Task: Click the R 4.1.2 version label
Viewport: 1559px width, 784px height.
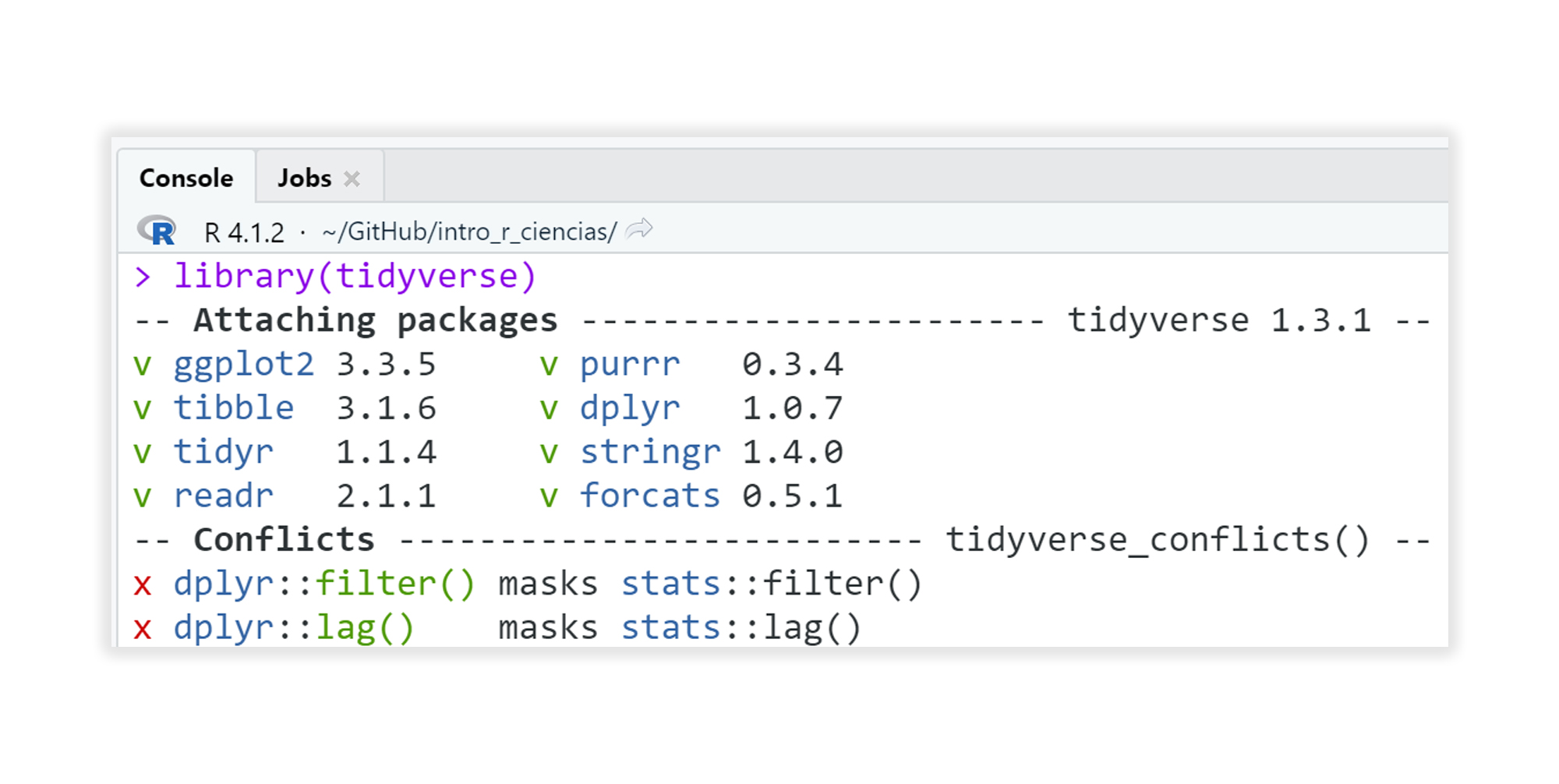Action: click(x=243, y=230)
